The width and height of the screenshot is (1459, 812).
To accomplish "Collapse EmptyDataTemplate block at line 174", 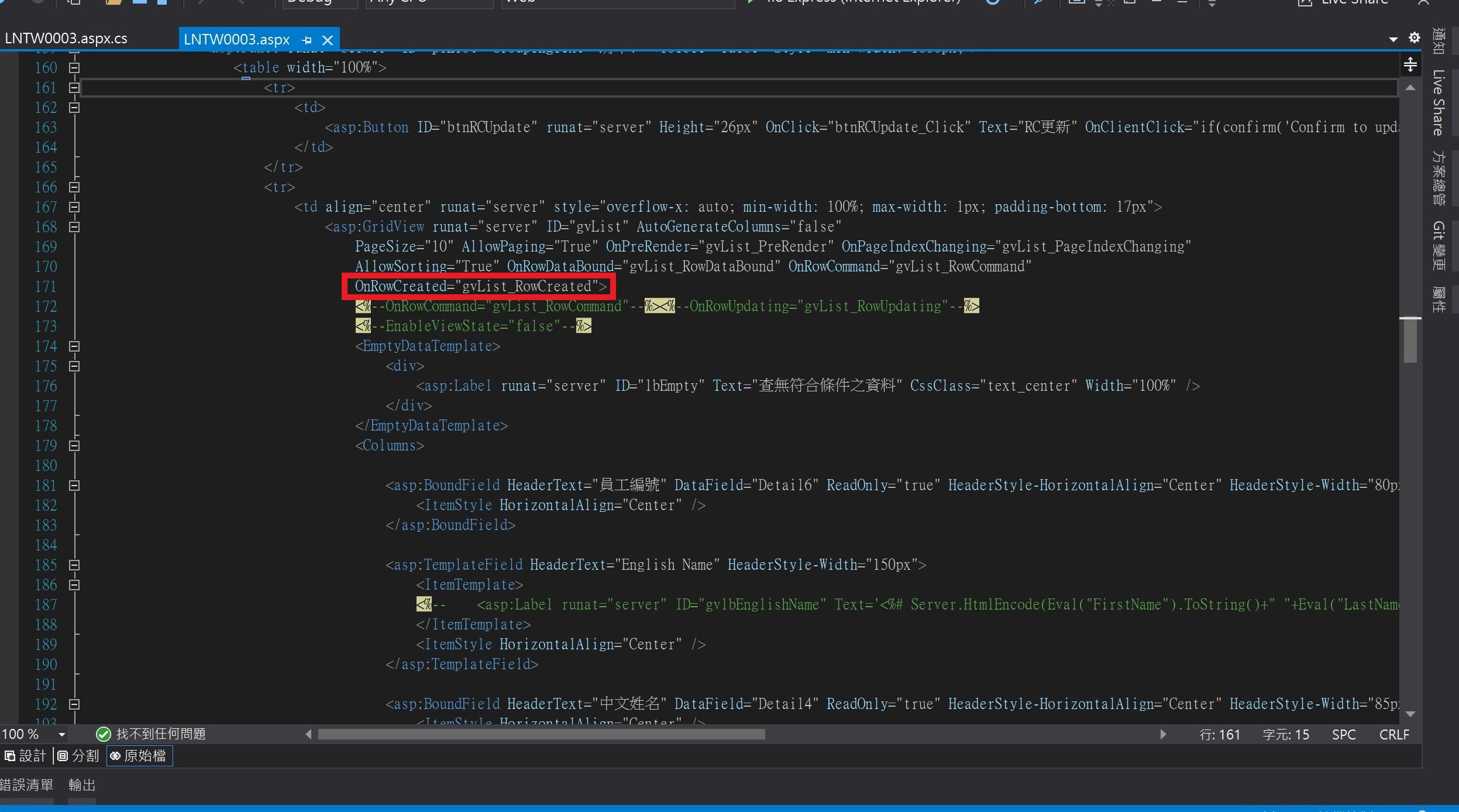I will click(74, 346).
